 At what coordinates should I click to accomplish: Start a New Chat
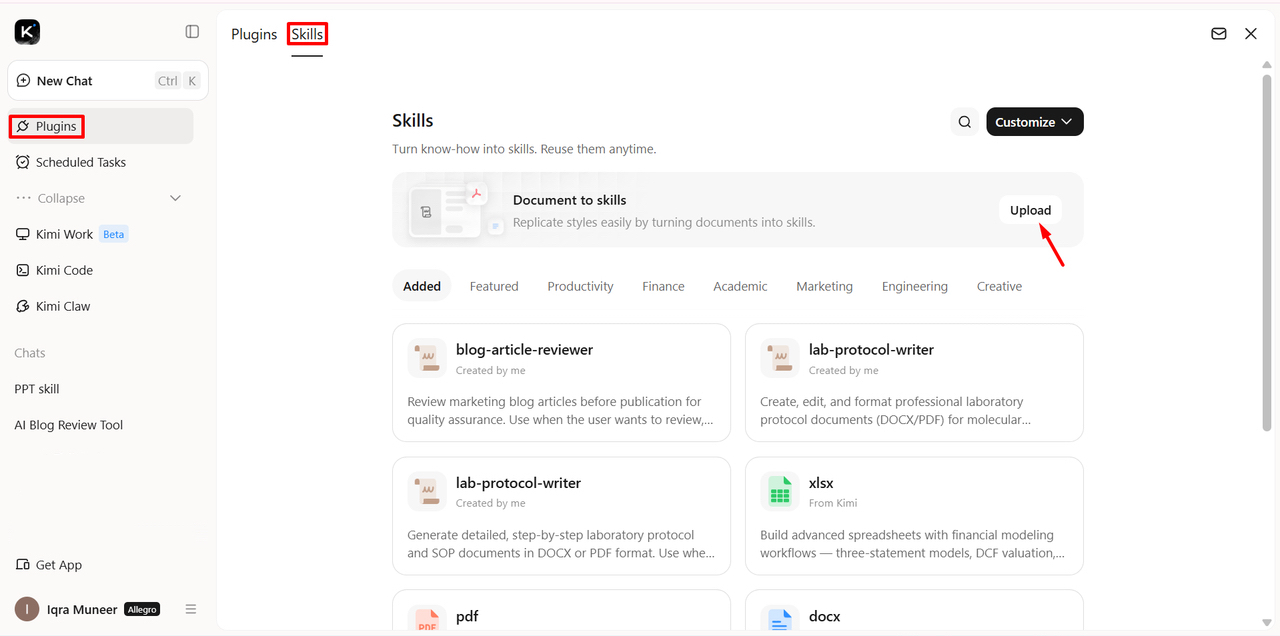(x=108, y=81)
